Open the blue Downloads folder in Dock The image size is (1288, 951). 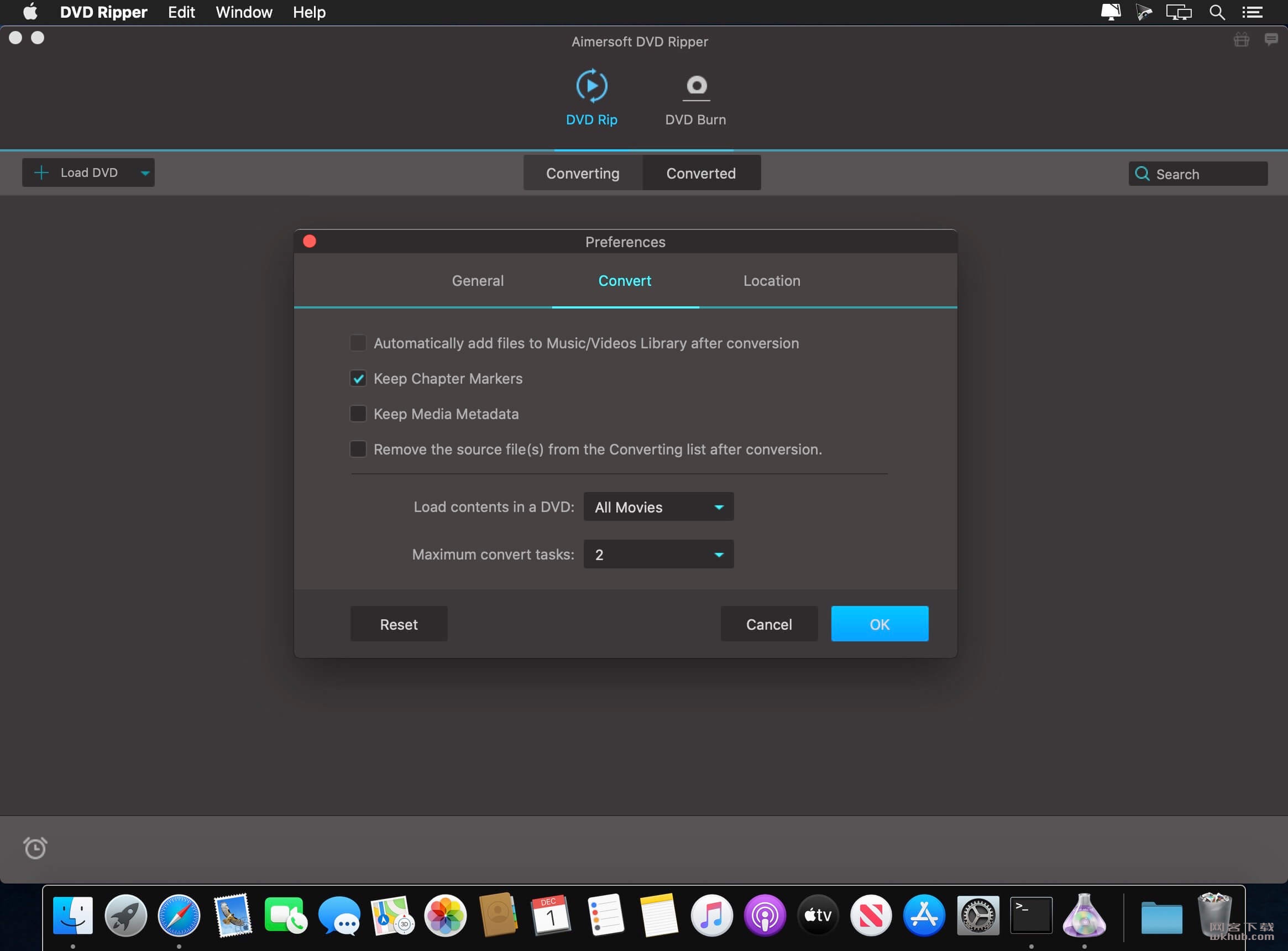pos(1162,918)
